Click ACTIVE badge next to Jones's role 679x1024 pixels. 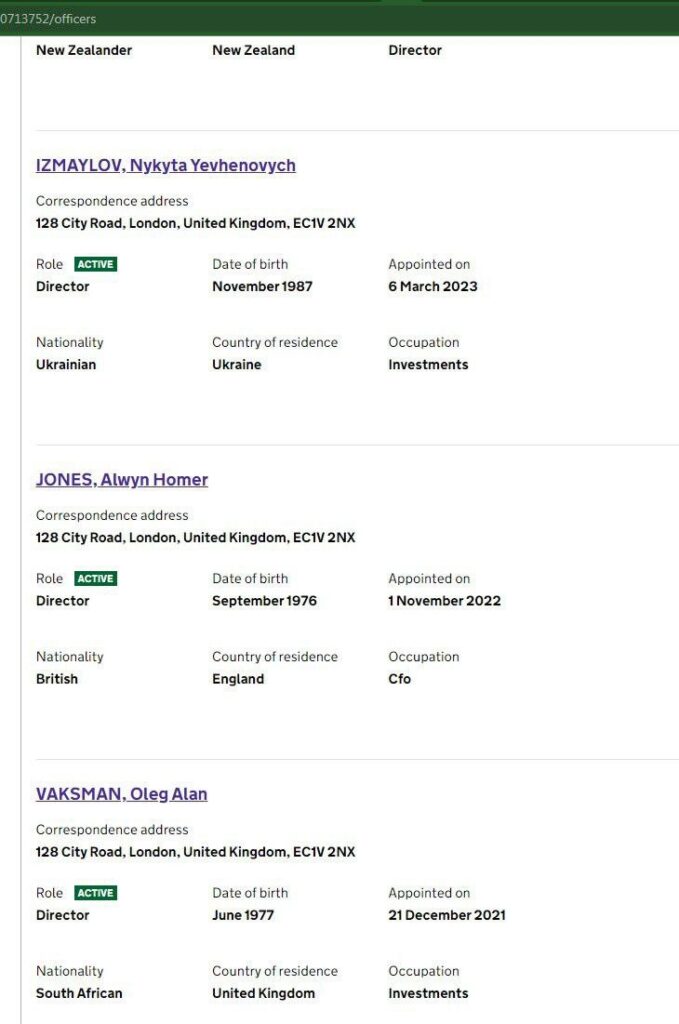click(x=95, y=578)
